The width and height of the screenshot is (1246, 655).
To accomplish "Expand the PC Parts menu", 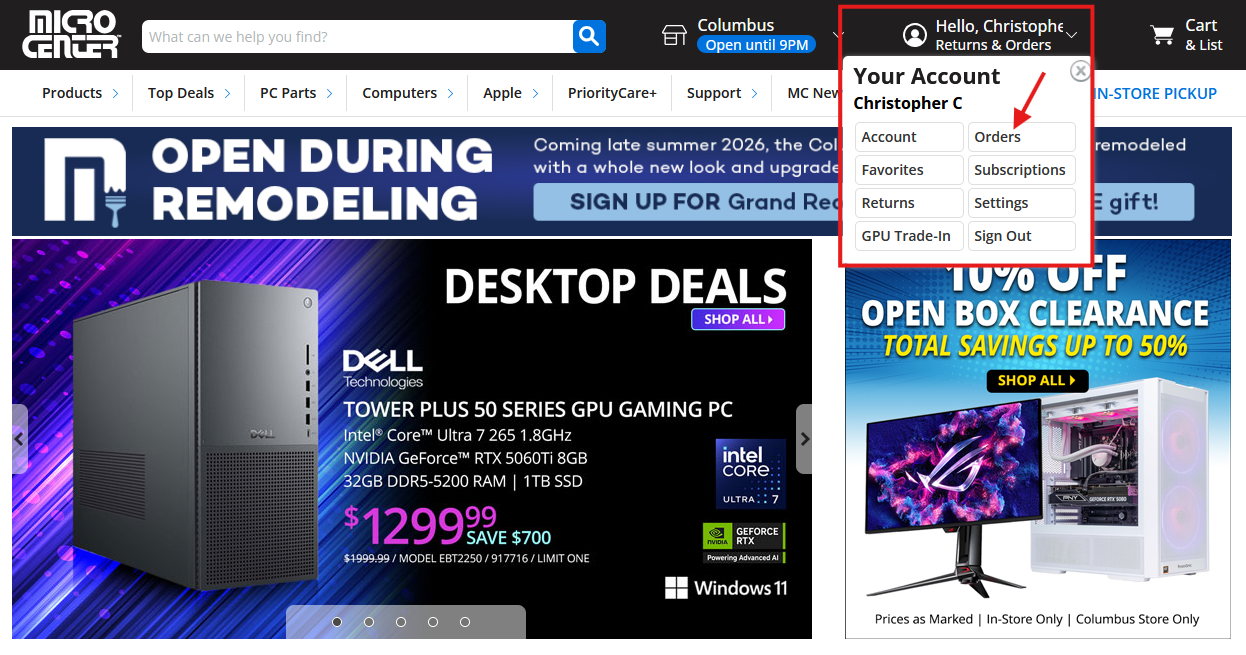I will [x=295, y=93].
